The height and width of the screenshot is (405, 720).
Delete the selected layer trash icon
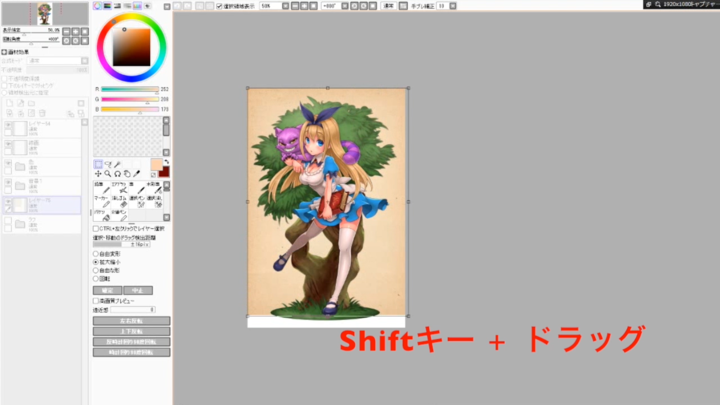42,113
